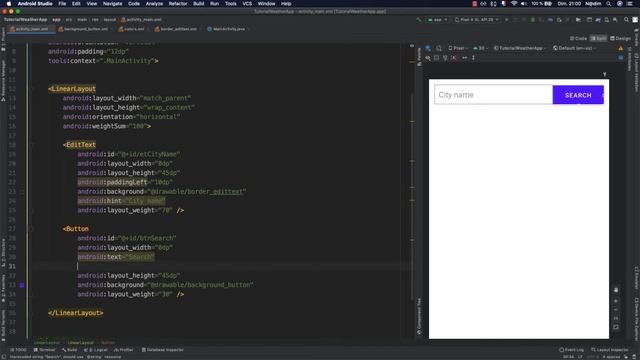Open the app run configuration dropdown
The image size is (640, 360).
tap(437, 20)
